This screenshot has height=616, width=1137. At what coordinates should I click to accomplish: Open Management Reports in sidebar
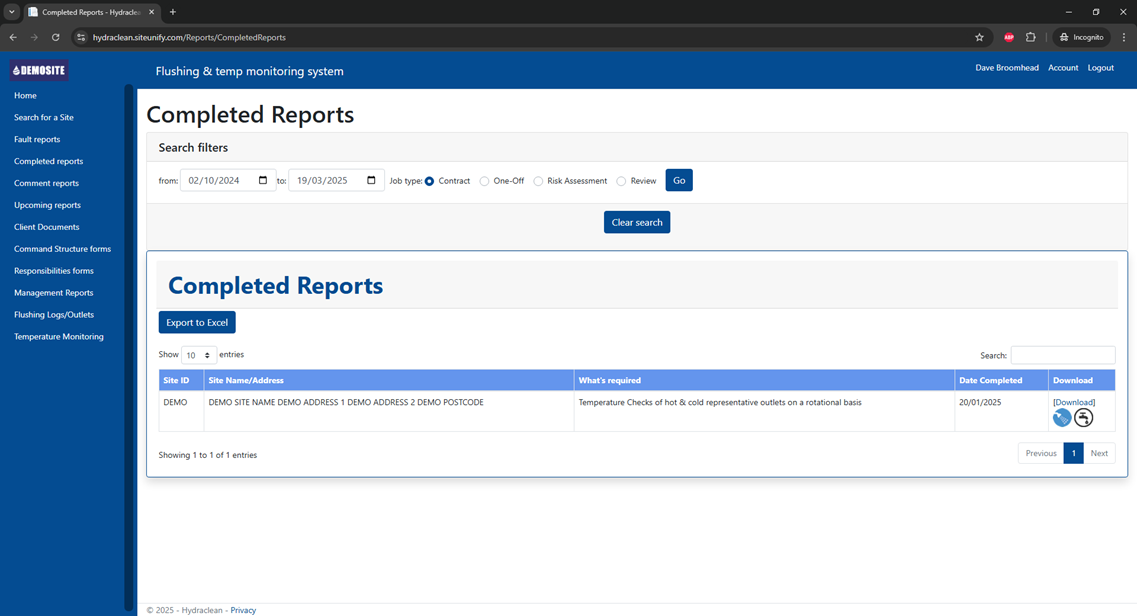[54, 293]
